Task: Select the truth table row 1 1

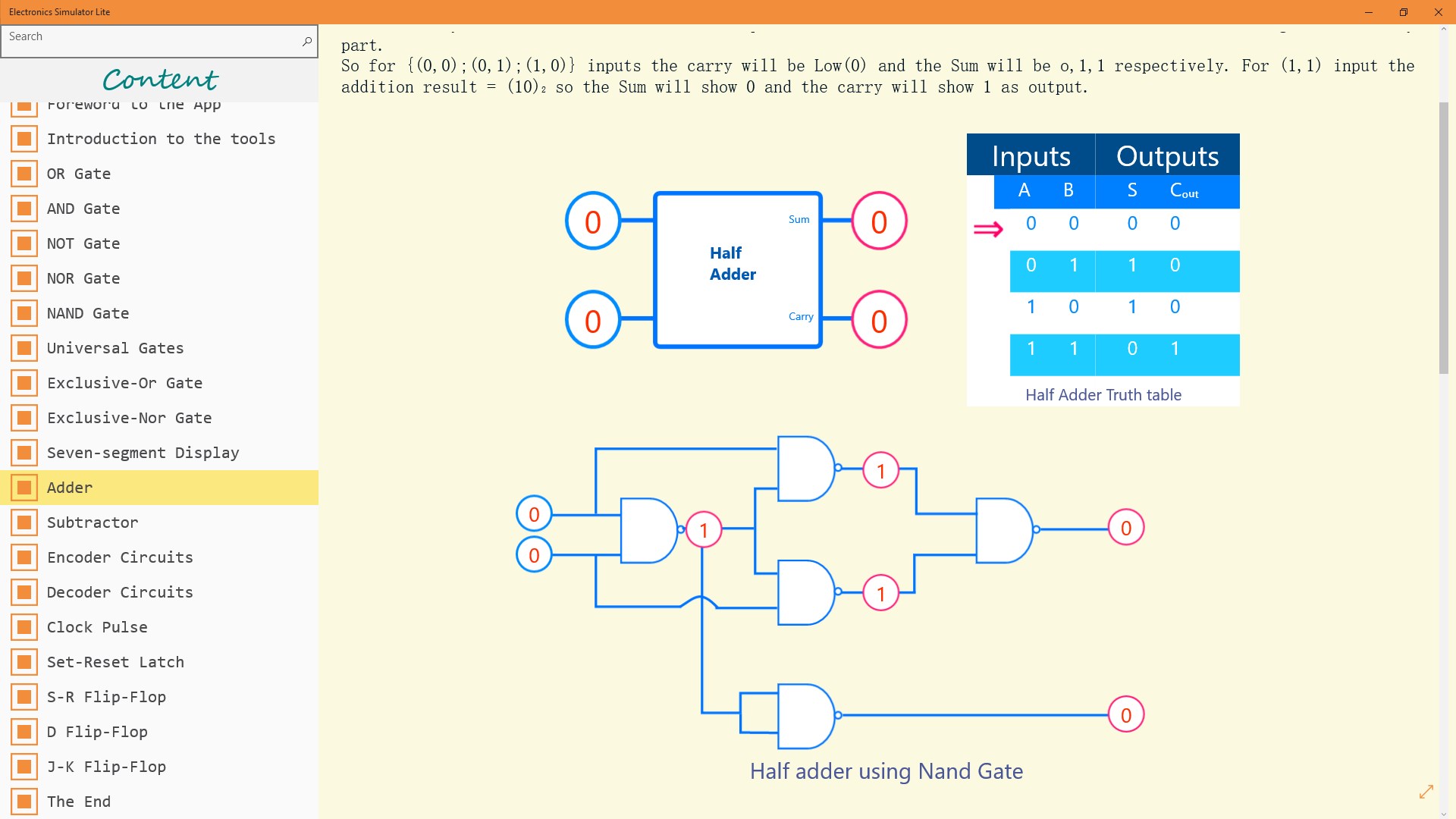Action: (x=1124, y=353)
